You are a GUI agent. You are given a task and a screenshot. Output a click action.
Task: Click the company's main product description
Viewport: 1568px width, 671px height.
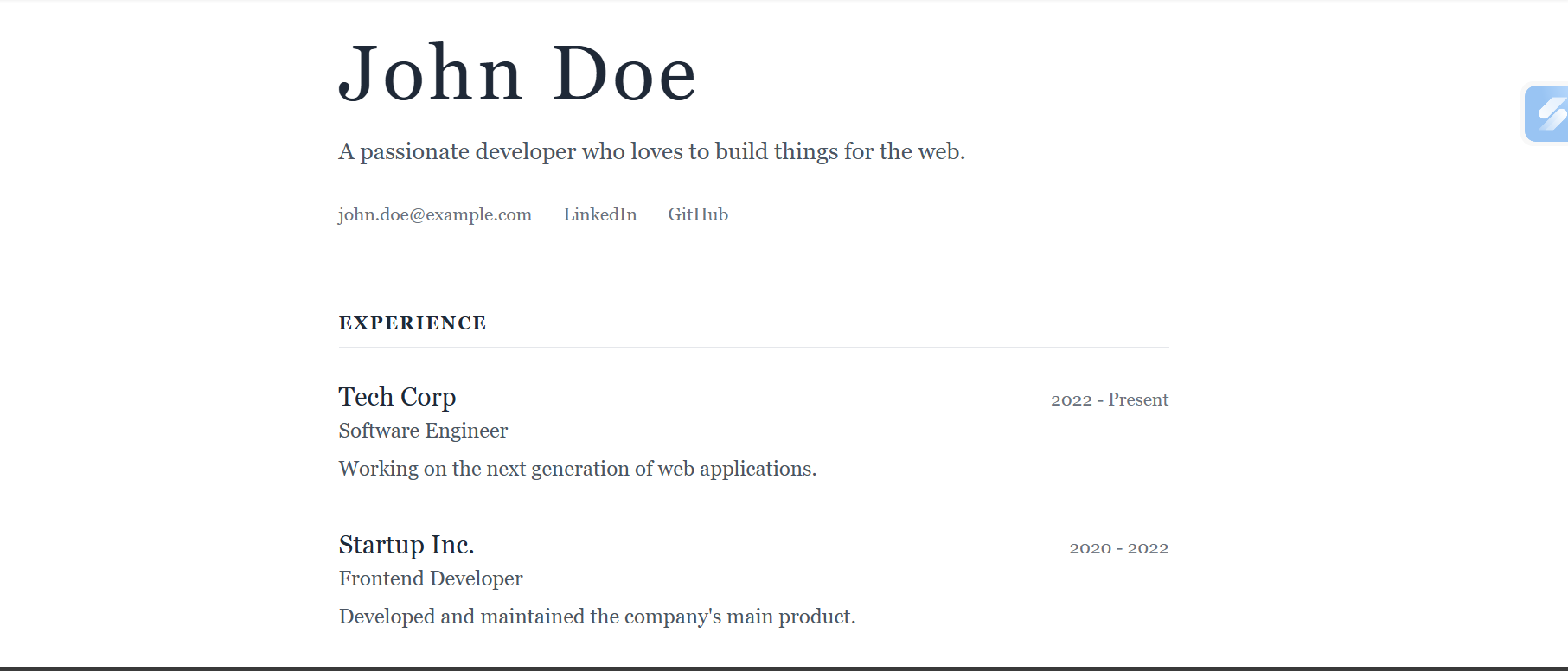597,617
